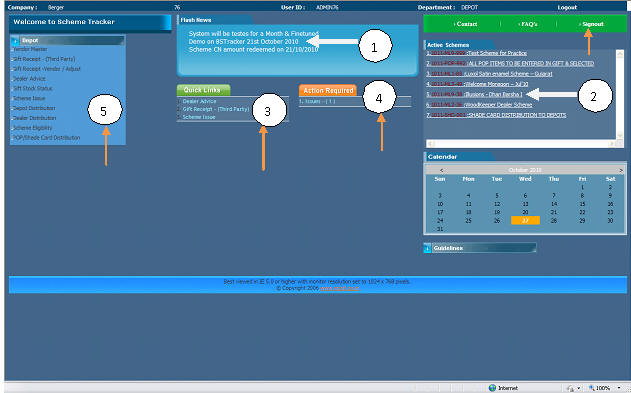Open Scheme Issue quick link

point(199,117)
